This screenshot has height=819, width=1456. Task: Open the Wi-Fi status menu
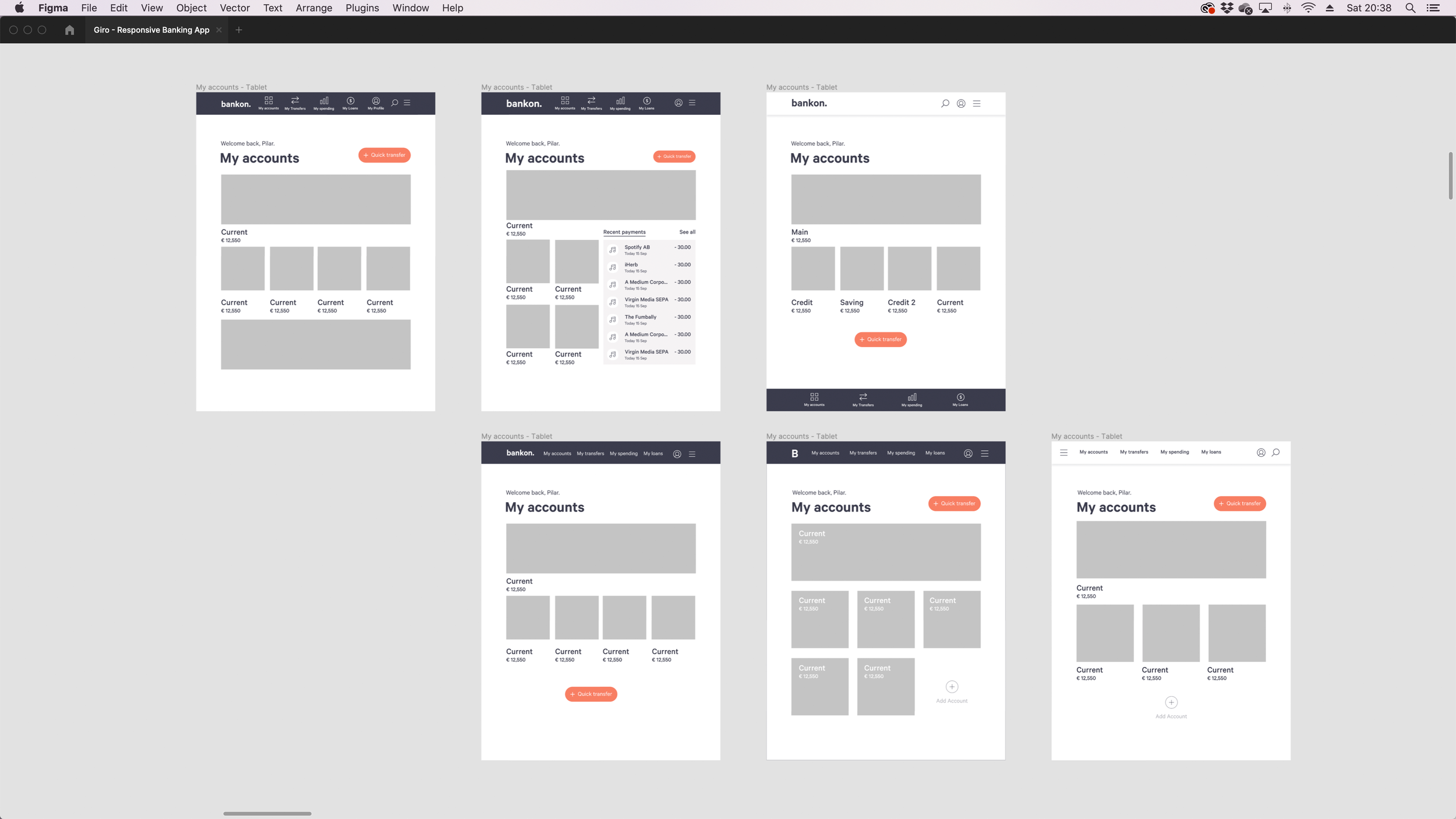(x=1308, y=8)
